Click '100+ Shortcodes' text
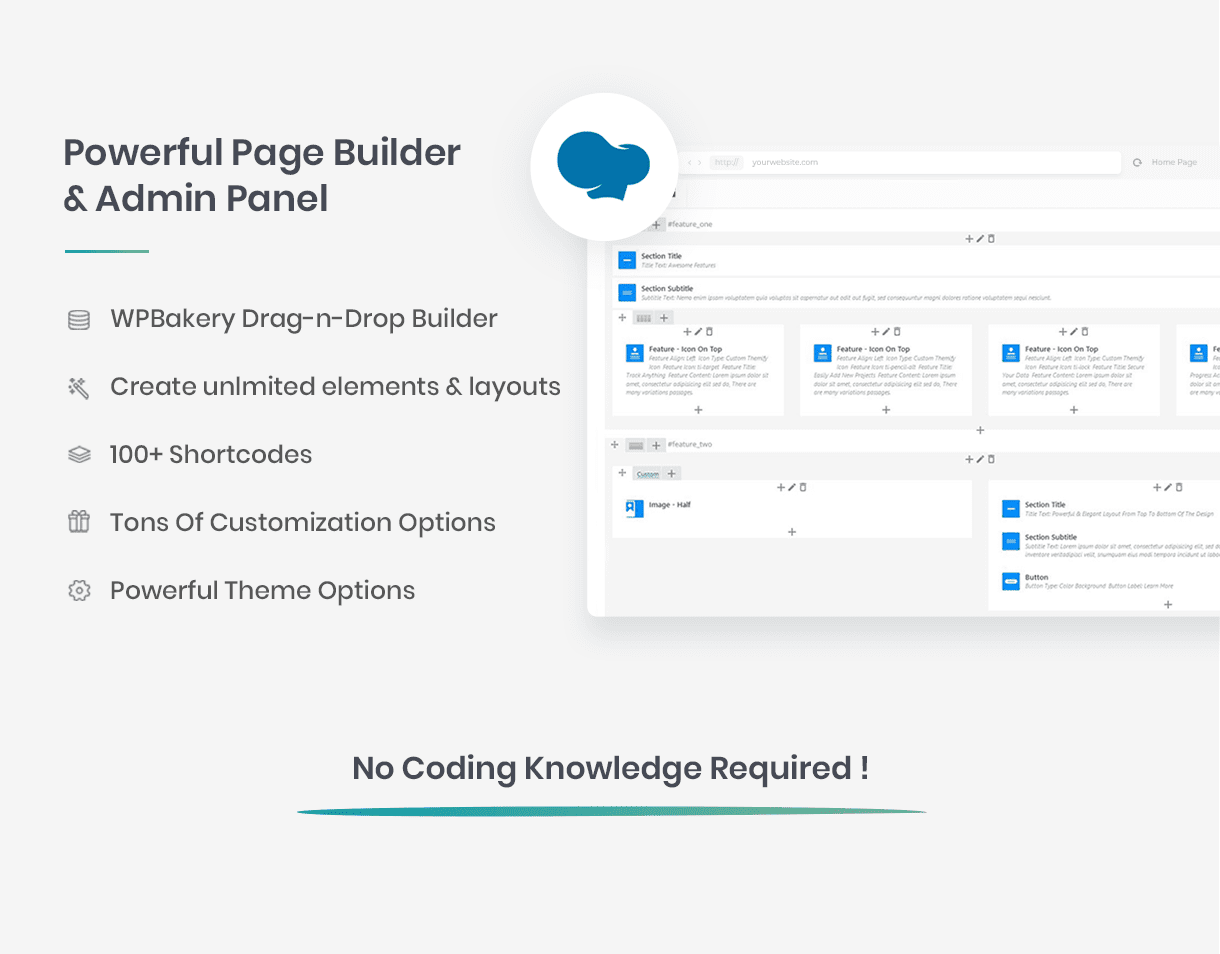The width and height of the screenshot is (1220, 954). [x=211, y=454]
